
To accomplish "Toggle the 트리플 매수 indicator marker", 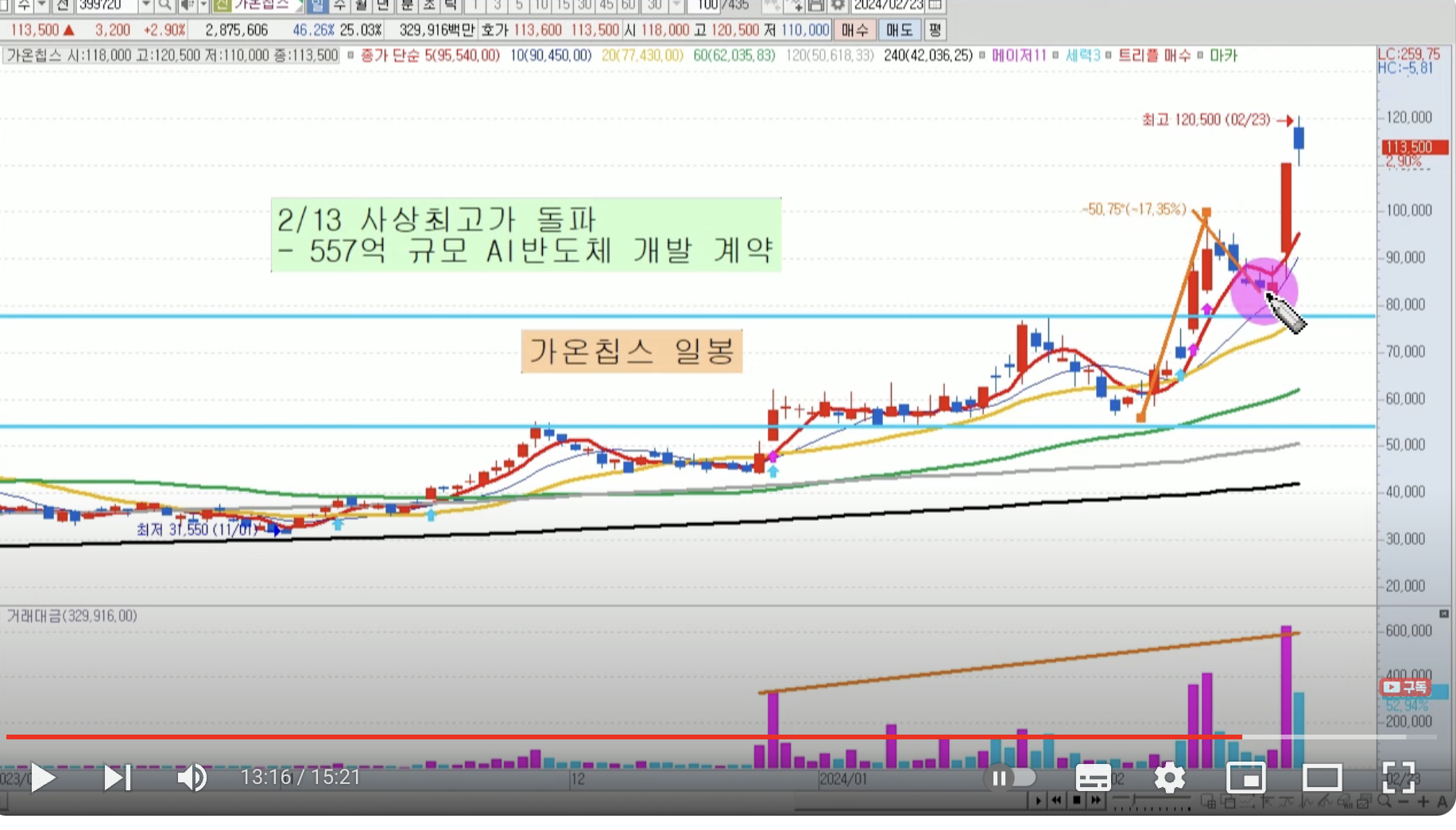I will 1154,56.
